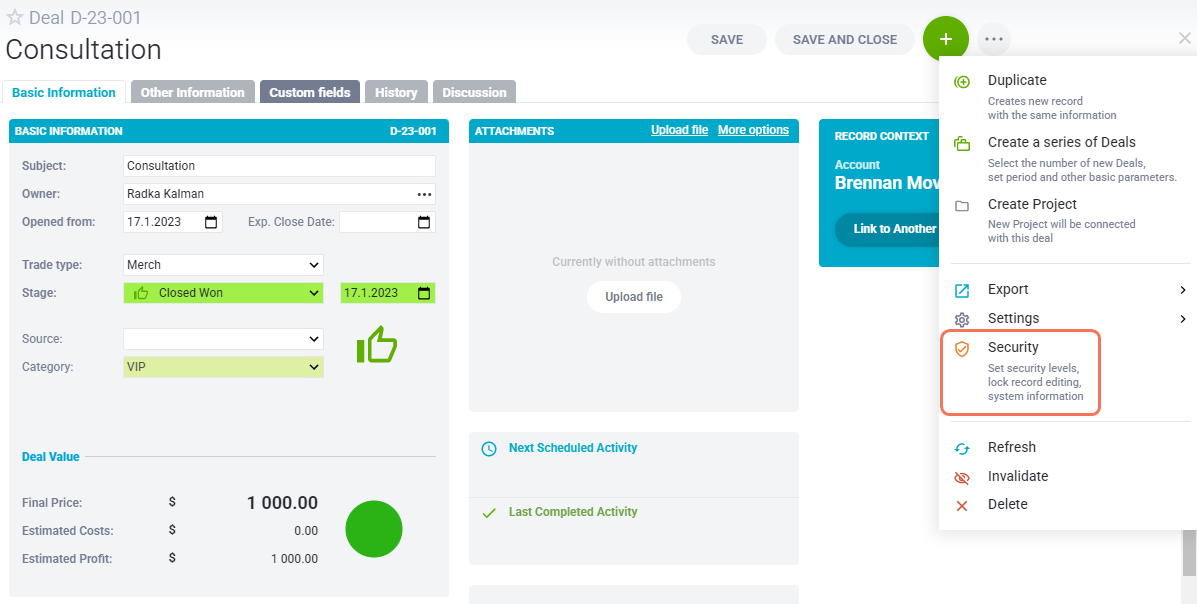Expand the Stage Closed Won dropdown

point(314,292)
